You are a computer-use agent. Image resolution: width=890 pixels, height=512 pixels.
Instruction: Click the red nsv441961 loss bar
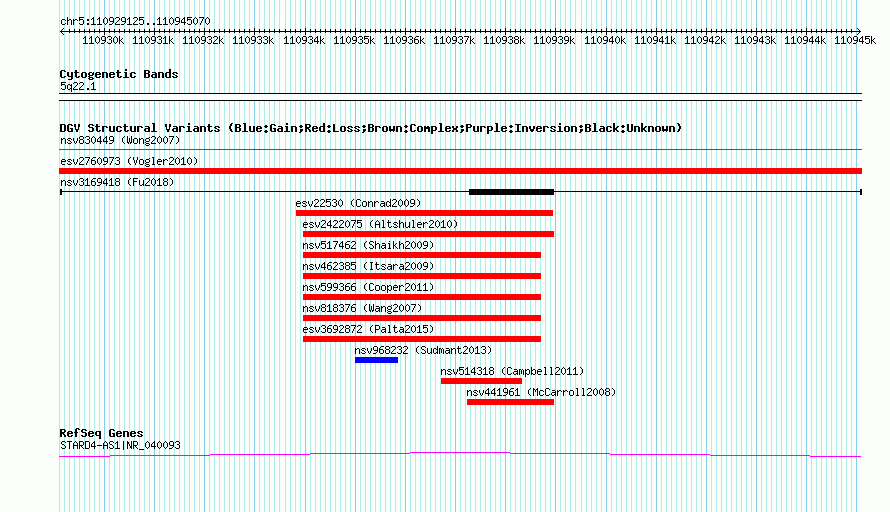click(x=510, y=402)
